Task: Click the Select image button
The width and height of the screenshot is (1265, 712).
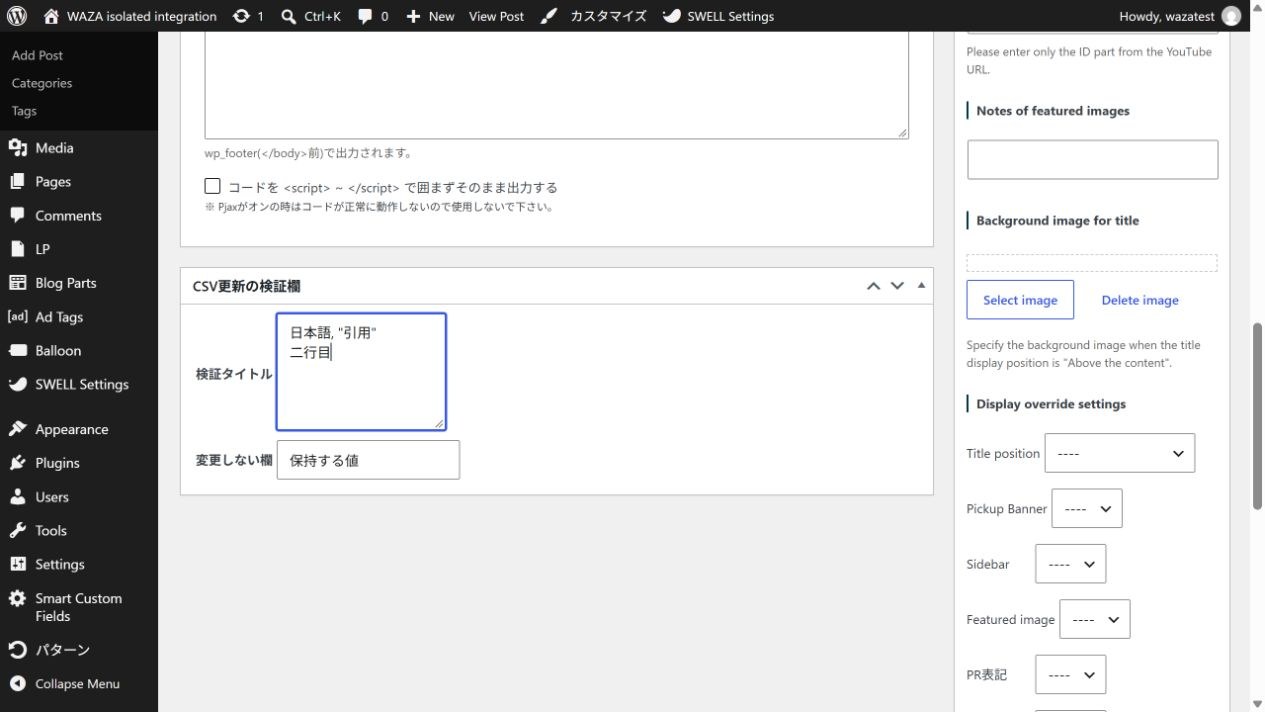Action: [x=1020, y=300]
